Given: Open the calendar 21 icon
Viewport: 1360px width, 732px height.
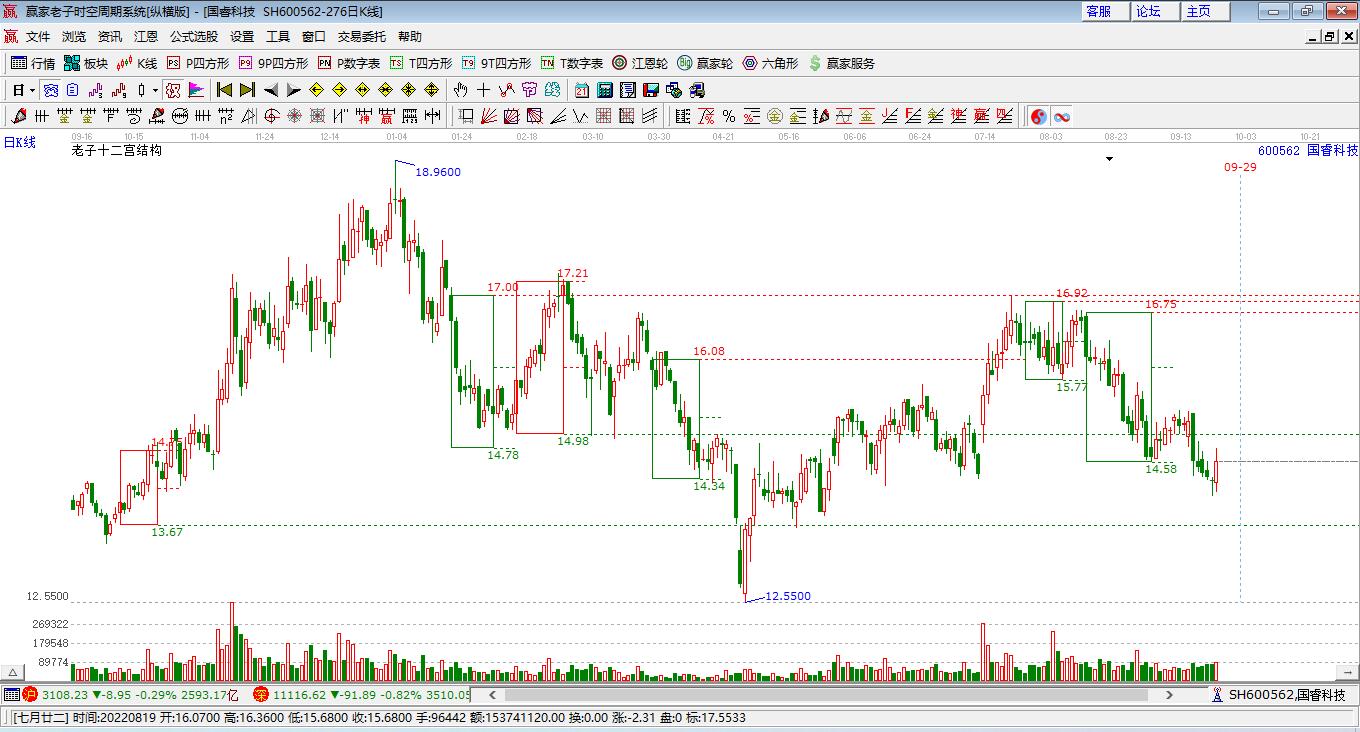Looking at the screenshot, I should coord(582,90).
